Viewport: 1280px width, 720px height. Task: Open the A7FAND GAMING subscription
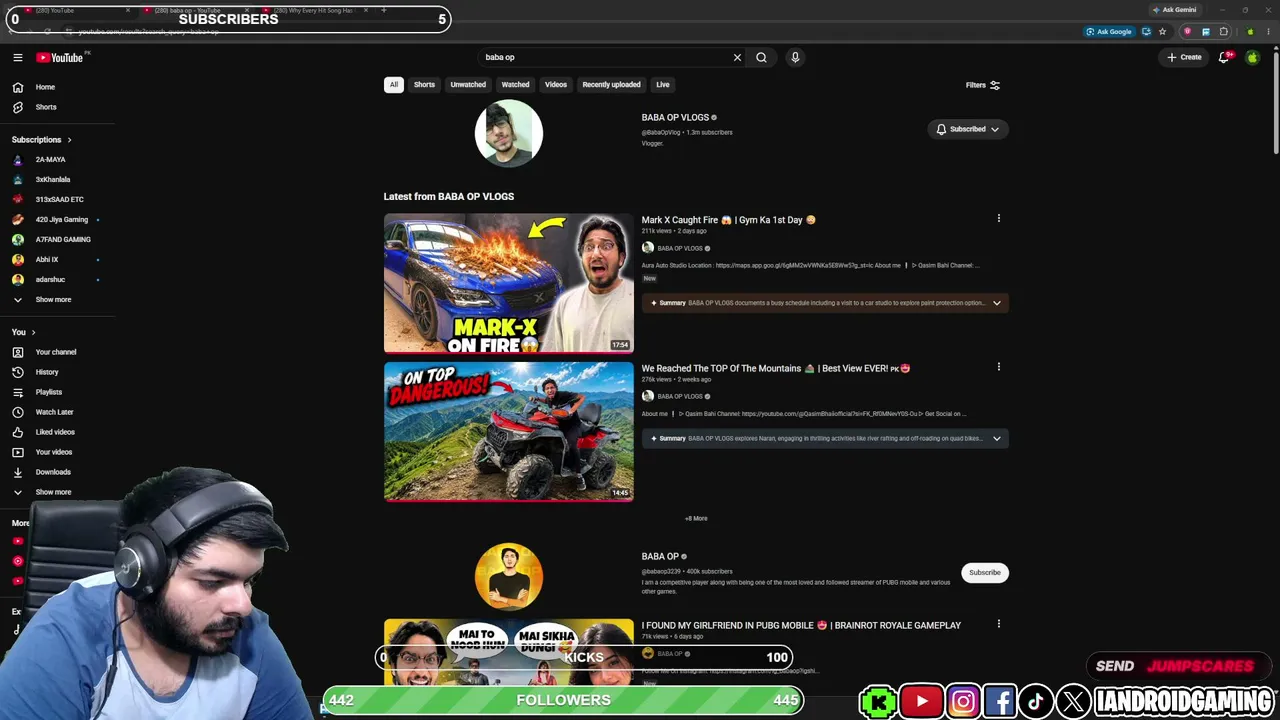pyautogui.click(x=63, y=240)
